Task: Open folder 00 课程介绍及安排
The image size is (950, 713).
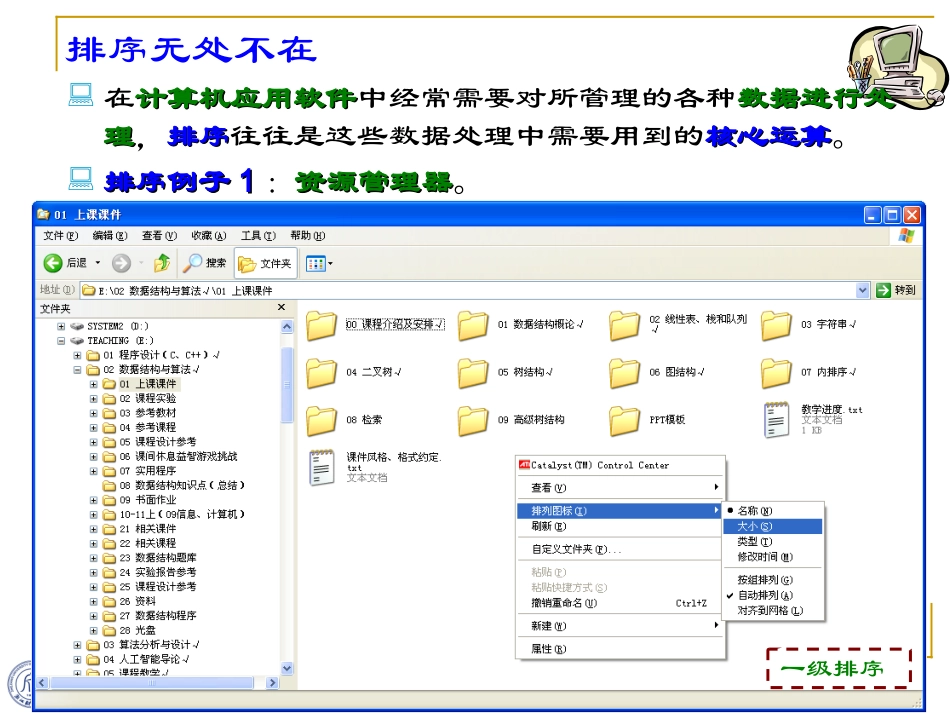Action: 321,325
